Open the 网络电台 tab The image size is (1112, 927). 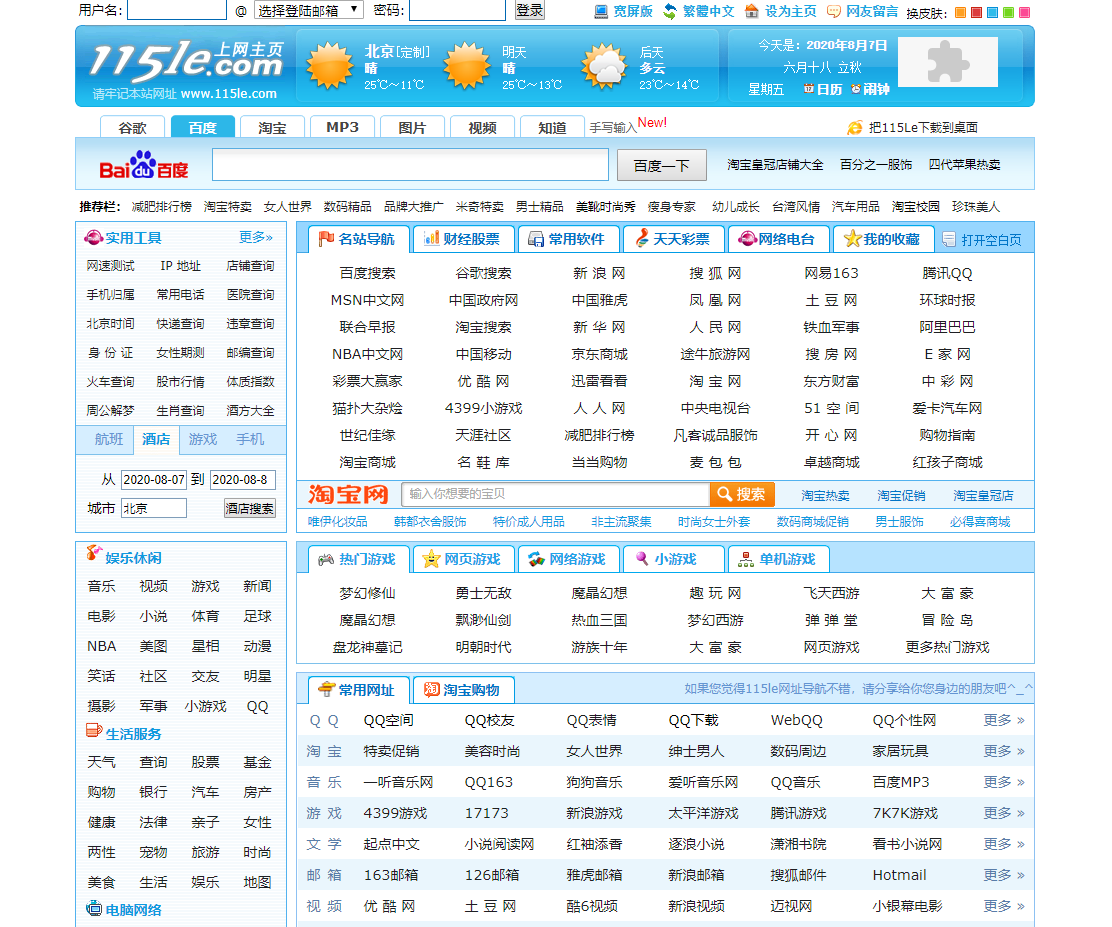tap(779, 240)
